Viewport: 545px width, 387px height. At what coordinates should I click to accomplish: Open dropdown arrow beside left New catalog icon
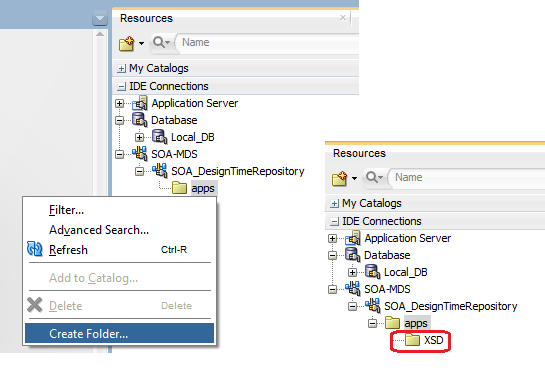[x=141, y=43]
